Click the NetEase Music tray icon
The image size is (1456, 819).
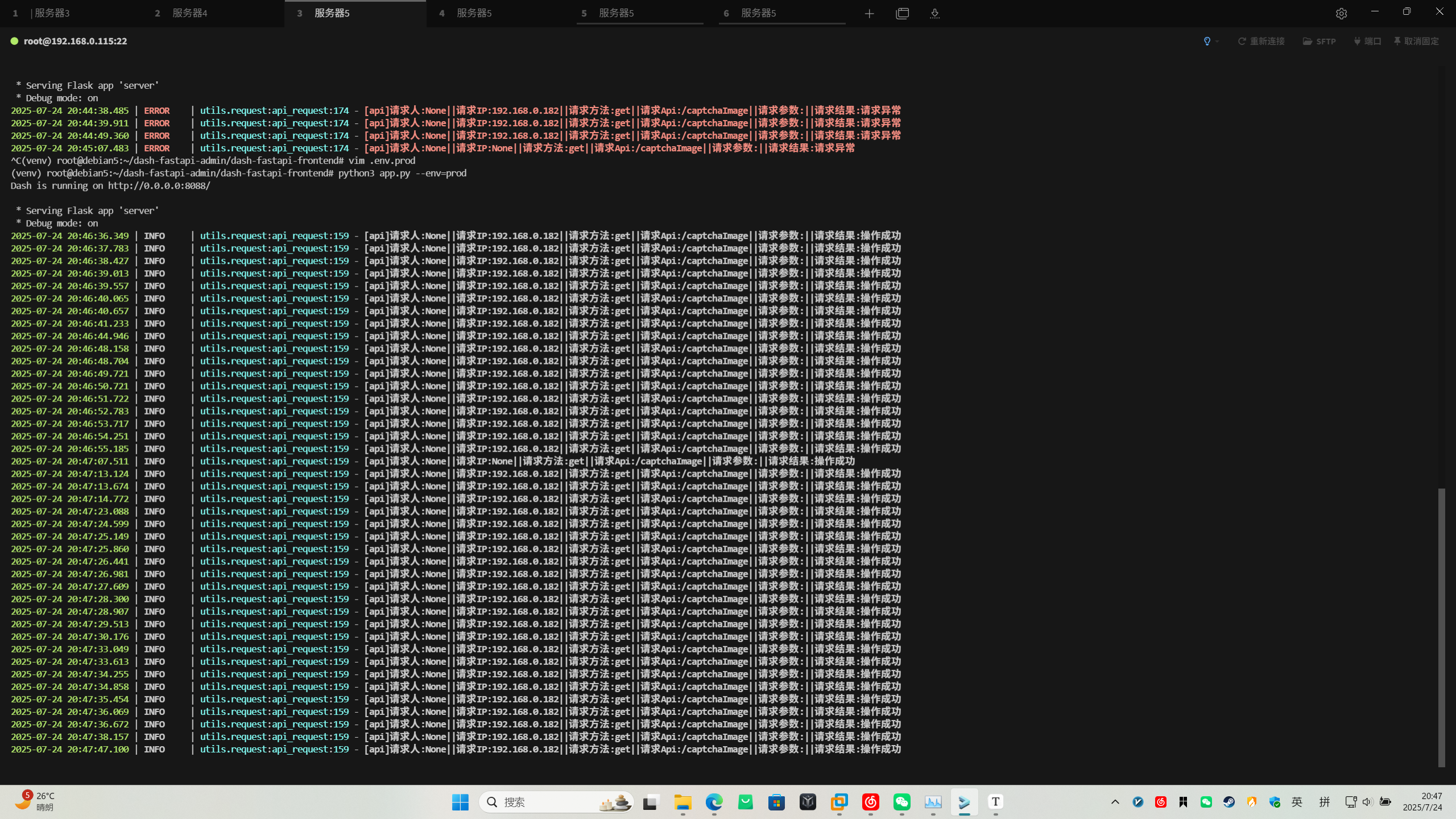[x=1160, y=802]
